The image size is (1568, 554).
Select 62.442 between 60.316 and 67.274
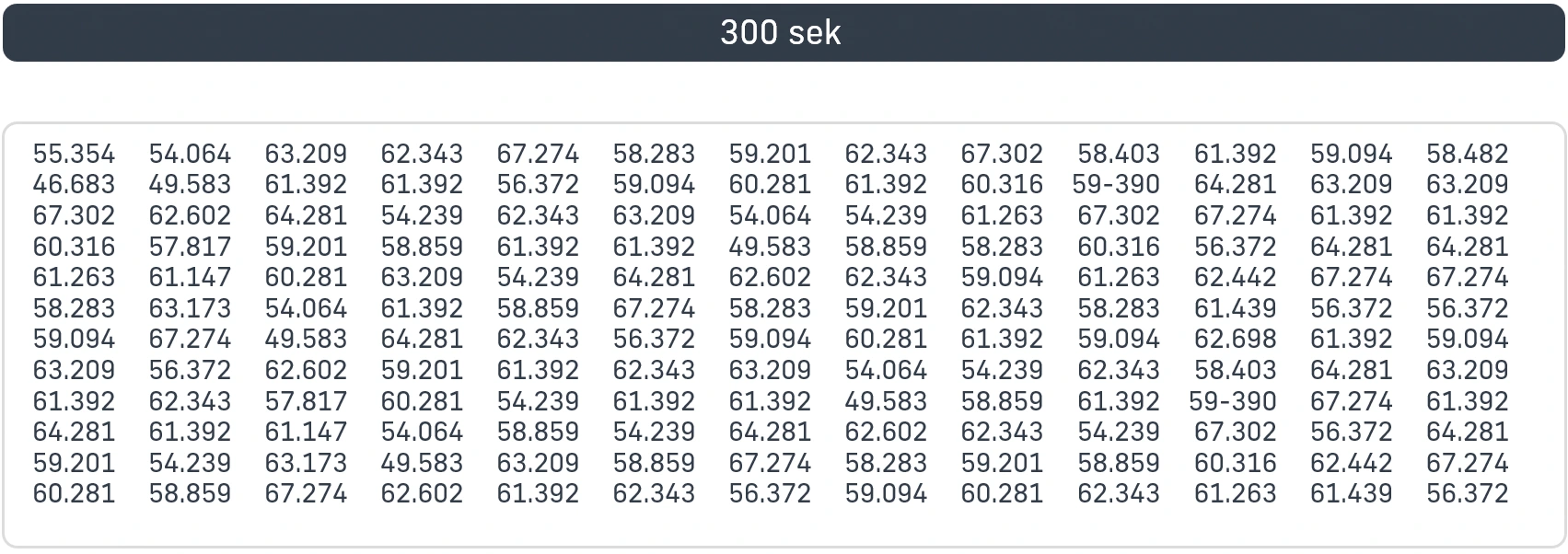coord(1352,463)
